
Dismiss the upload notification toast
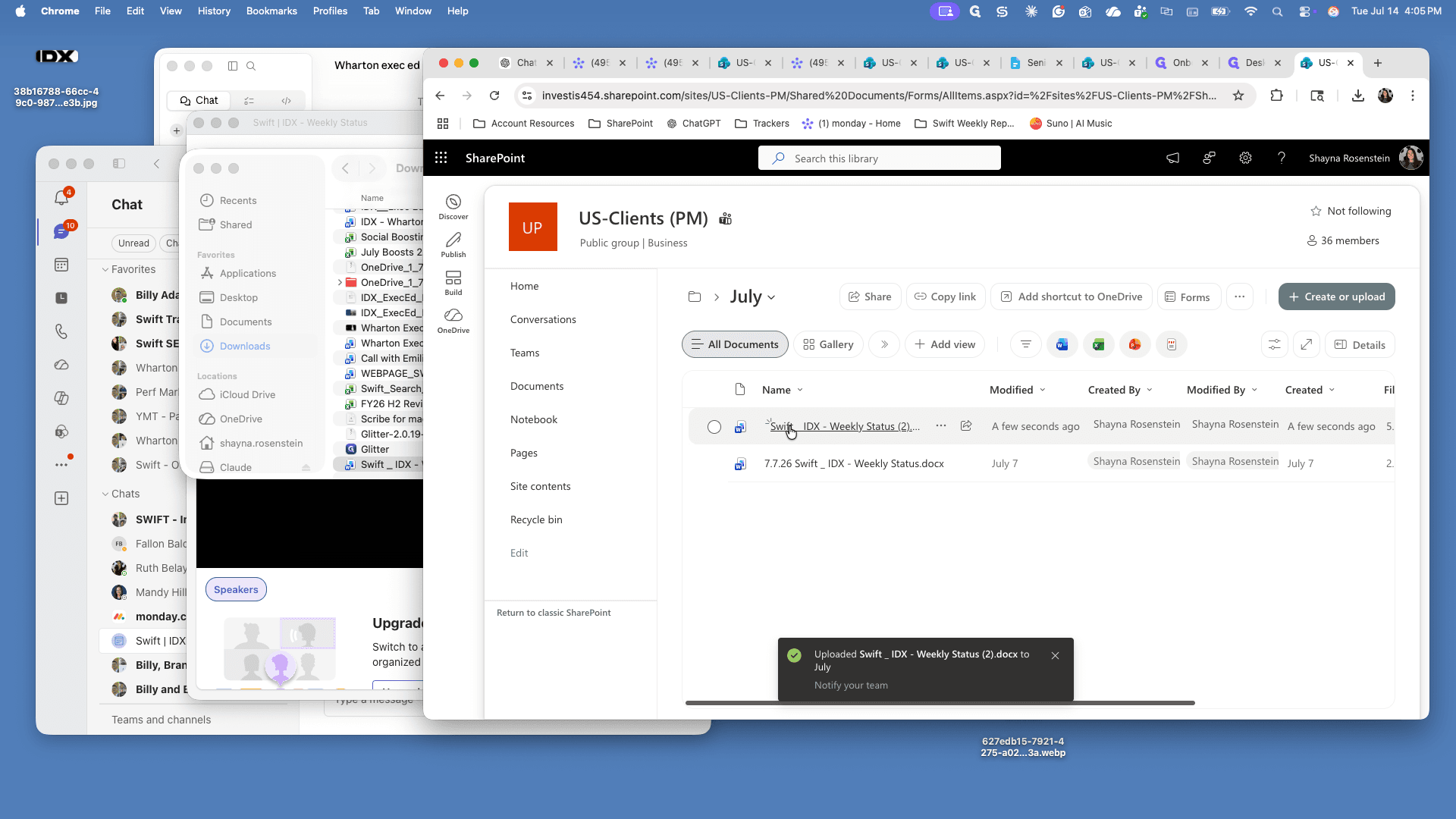click(x=1055, y=655)
